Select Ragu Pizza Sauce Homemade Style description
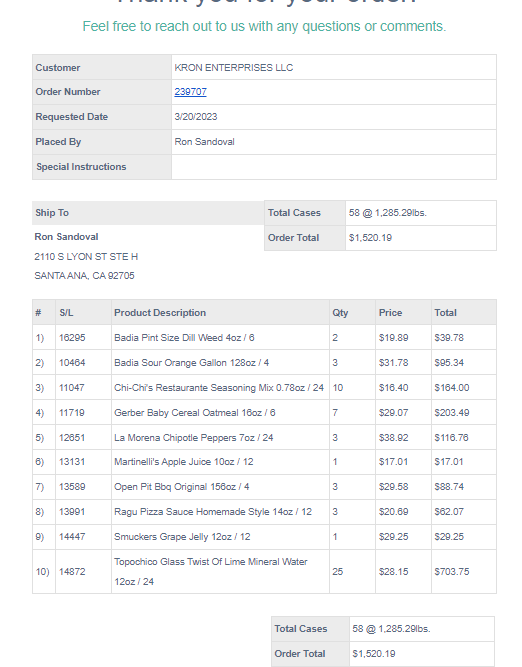Screen dimensions: 522x667 [213, 512]
